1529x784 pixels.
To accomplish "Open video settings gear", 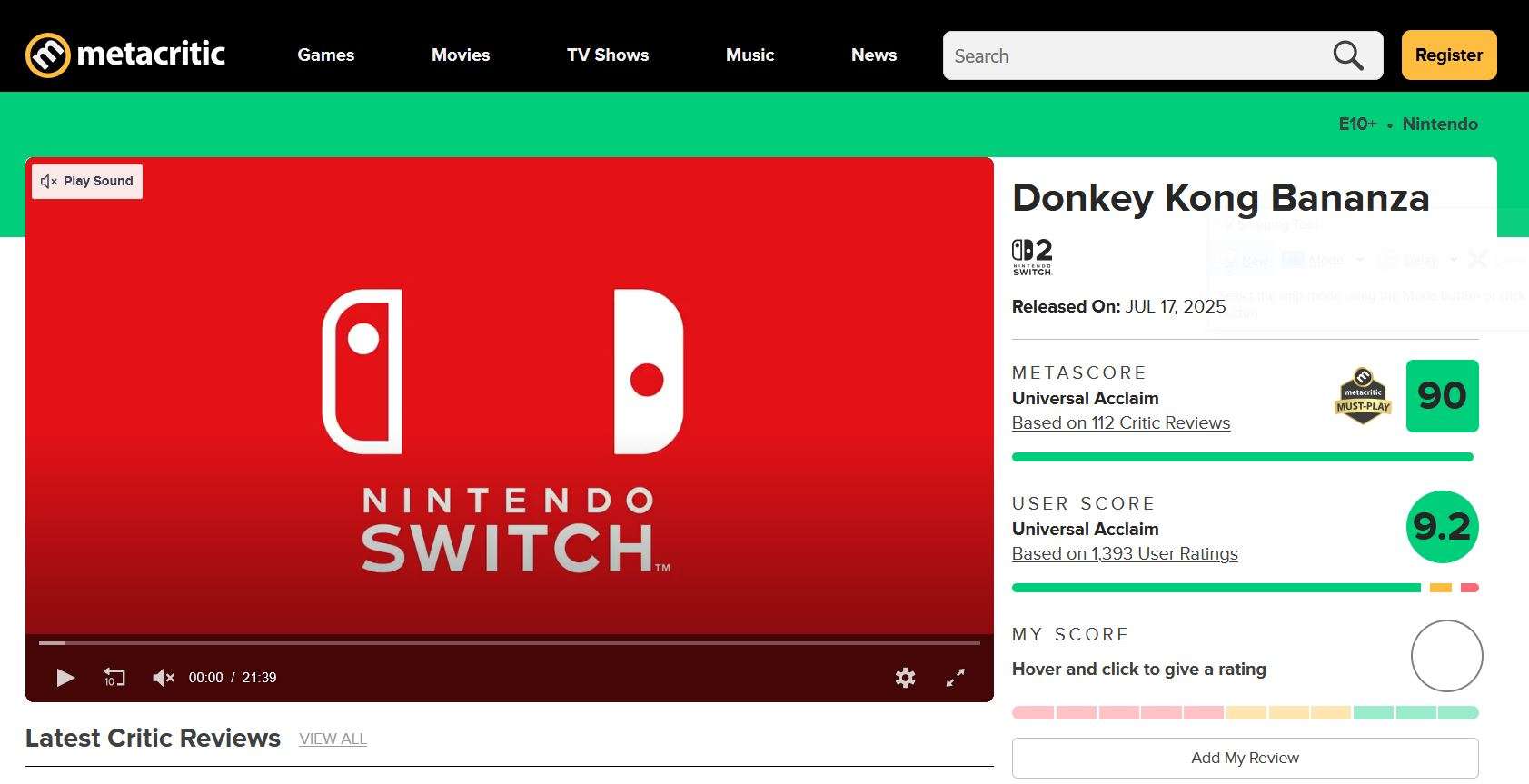I will (906, 678).
